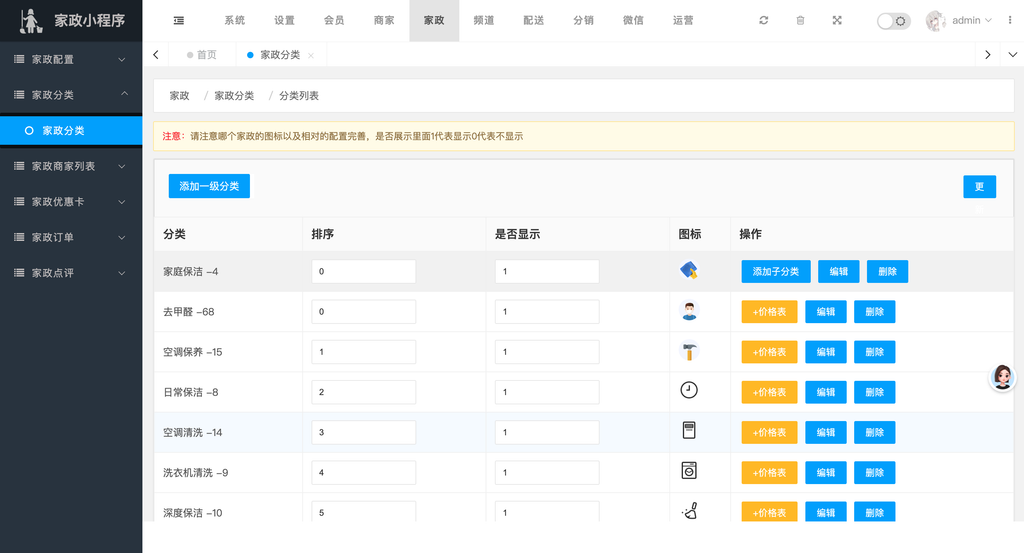This screenshot has height=553, width=1024.
Task: Delete the 去甲醛 category
Action: [x=874, y=311]
